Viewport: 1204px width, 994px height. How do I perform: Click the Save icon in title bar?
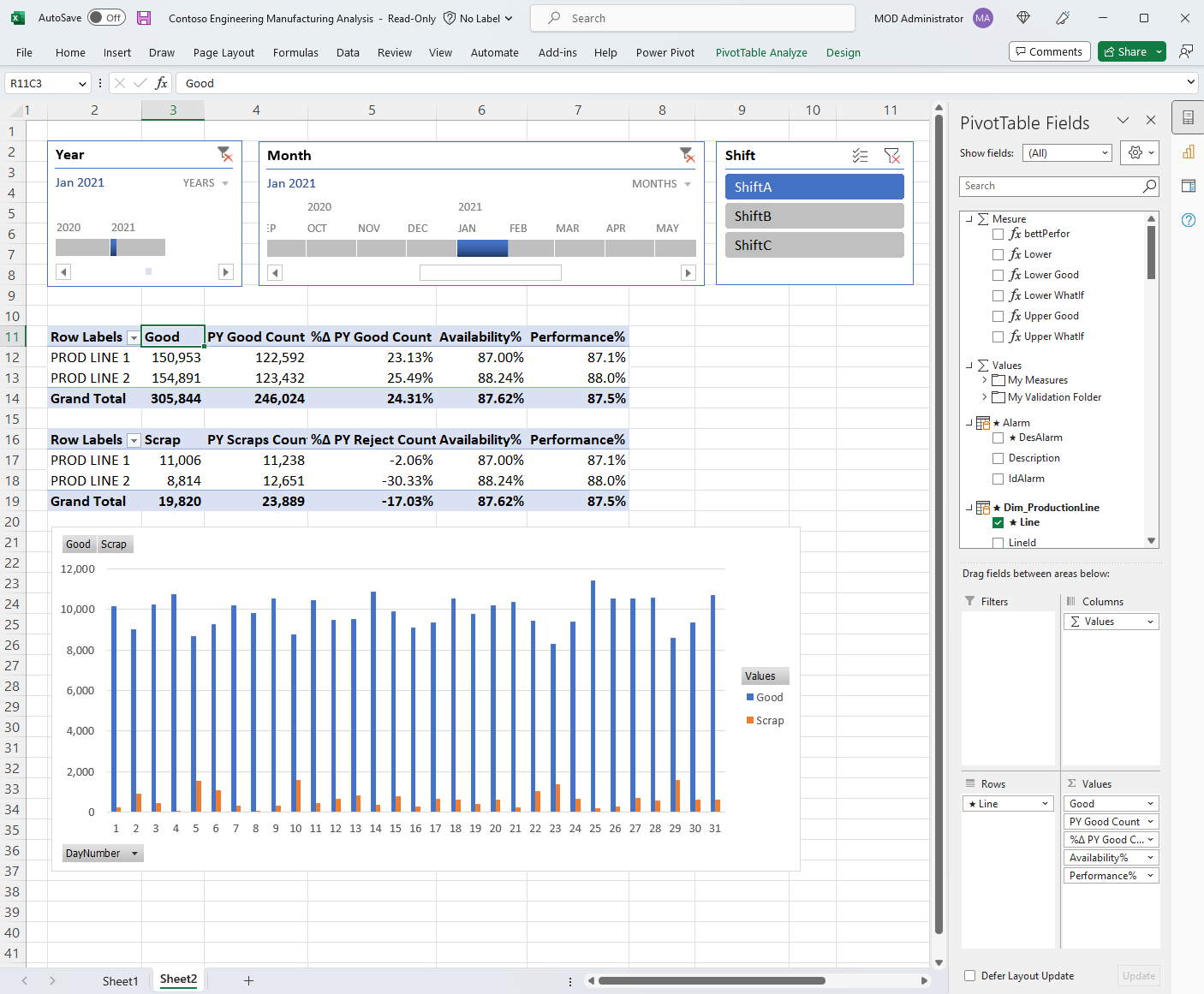(144, 18)
